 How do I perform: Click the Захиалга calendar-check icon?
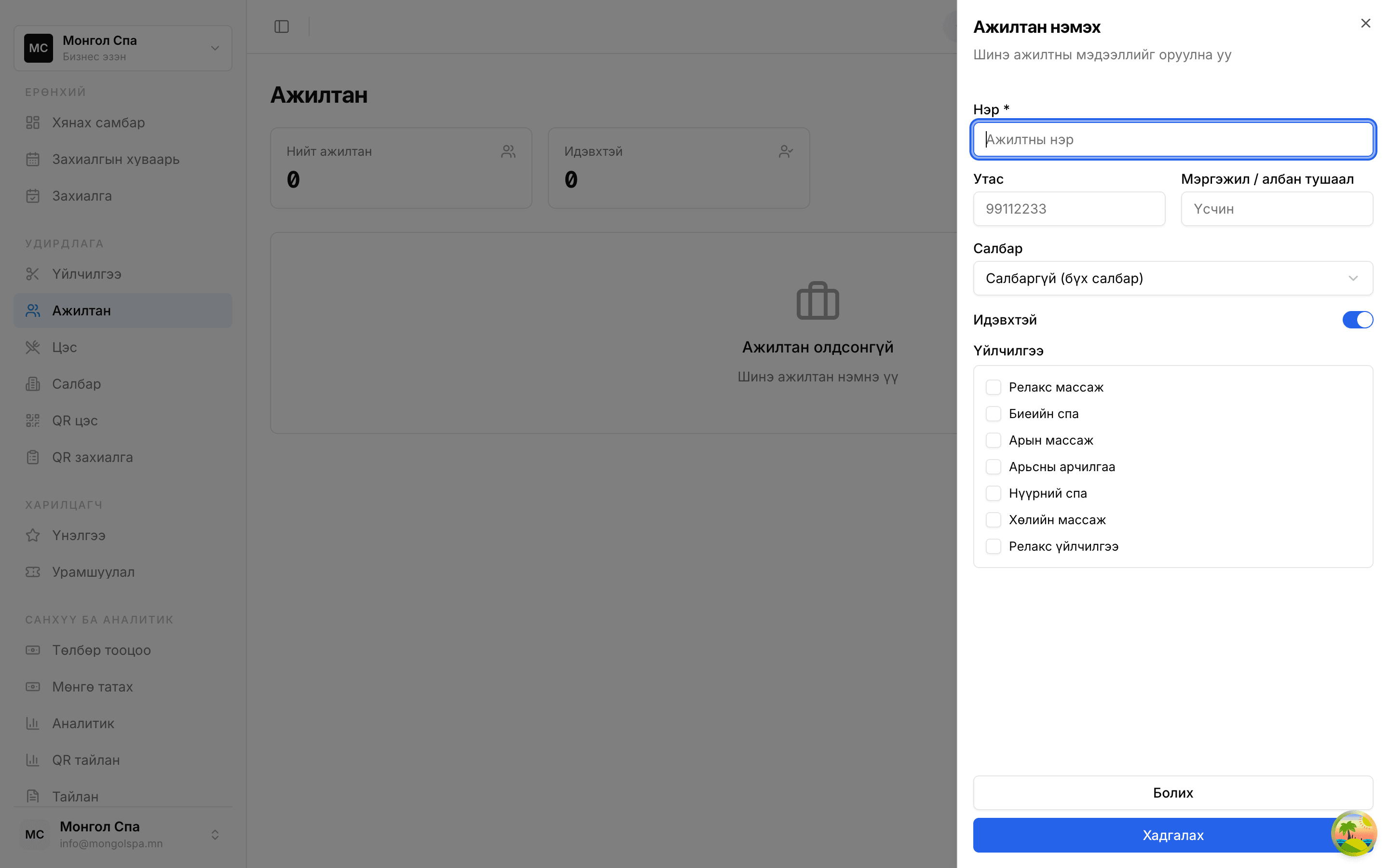pos(33,196)
